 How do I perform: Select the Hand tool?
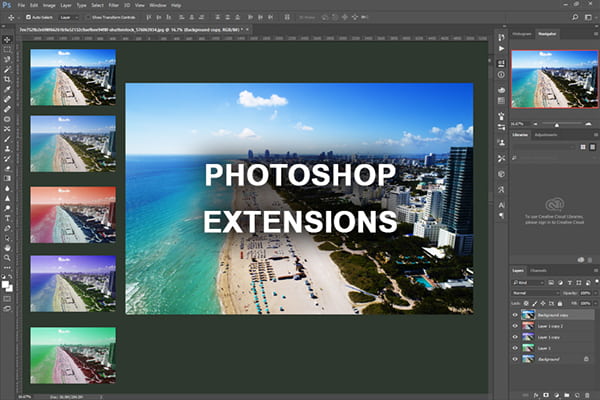[7, 248]
